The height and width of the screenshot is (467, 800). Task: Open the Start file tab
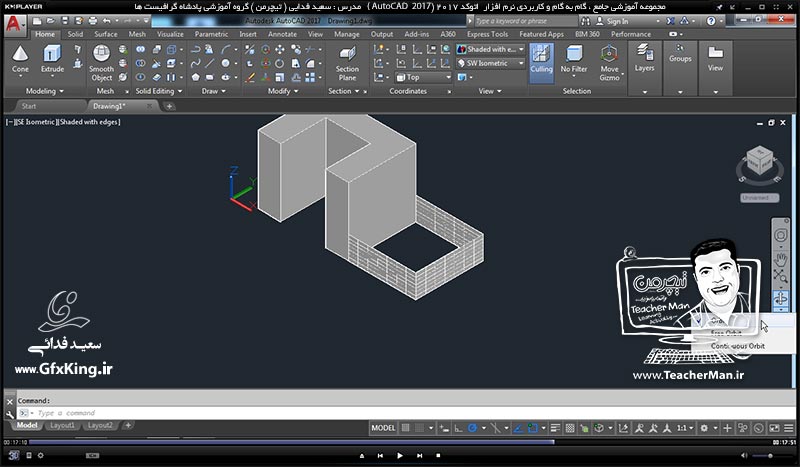pyautogui.click(x=29, y=106)
